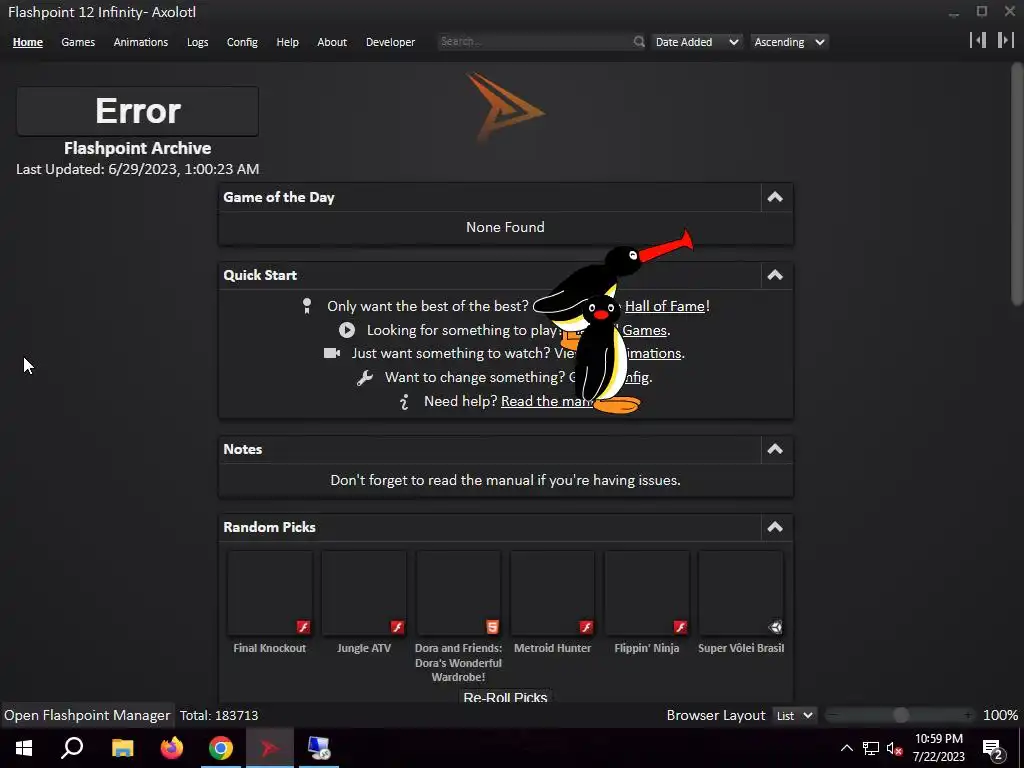Viewport: 1024px width, 768px height.
Task: Collapse the Quick Start section
Action: click(x=775, y=275)
